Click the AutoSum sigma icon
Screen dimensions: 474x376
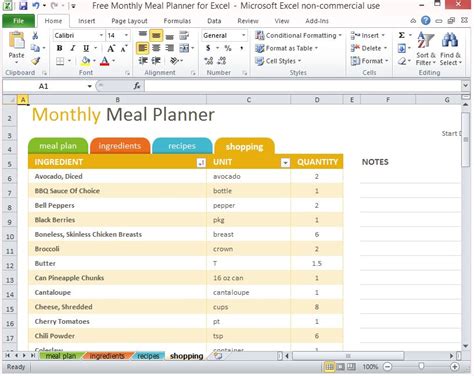click(x=402, y=35)
